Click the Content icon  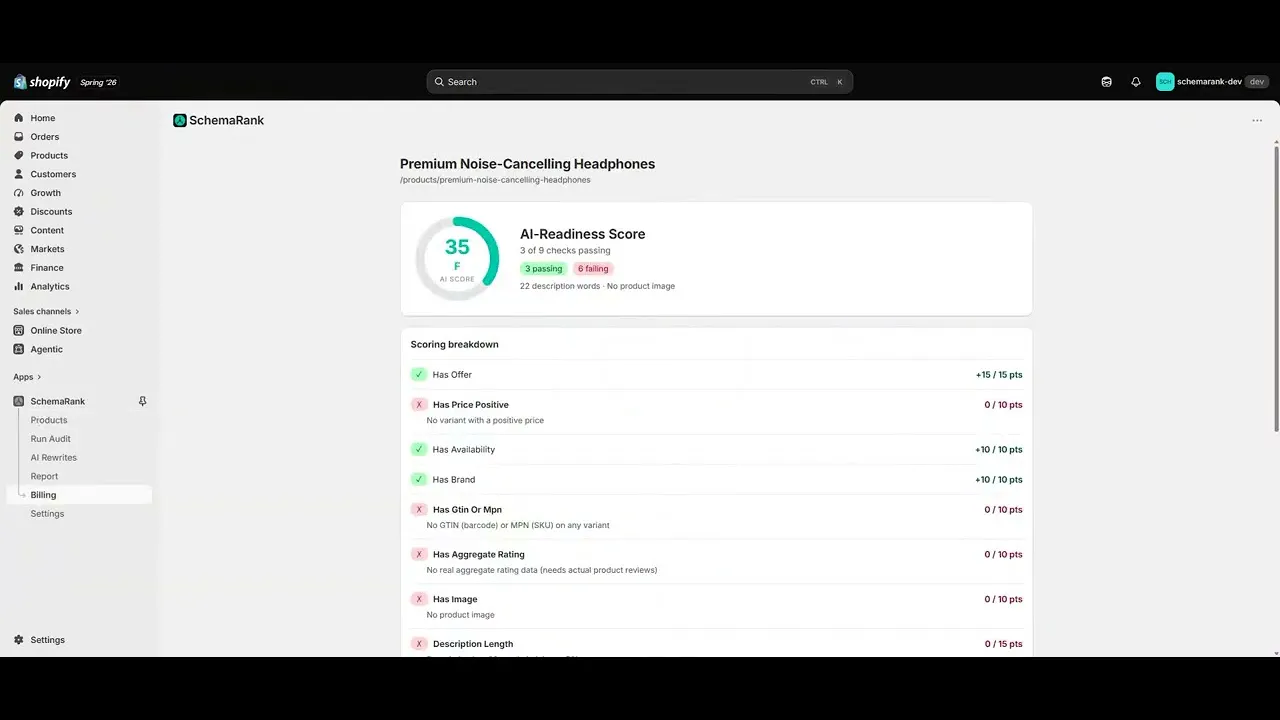pos(18,230)
